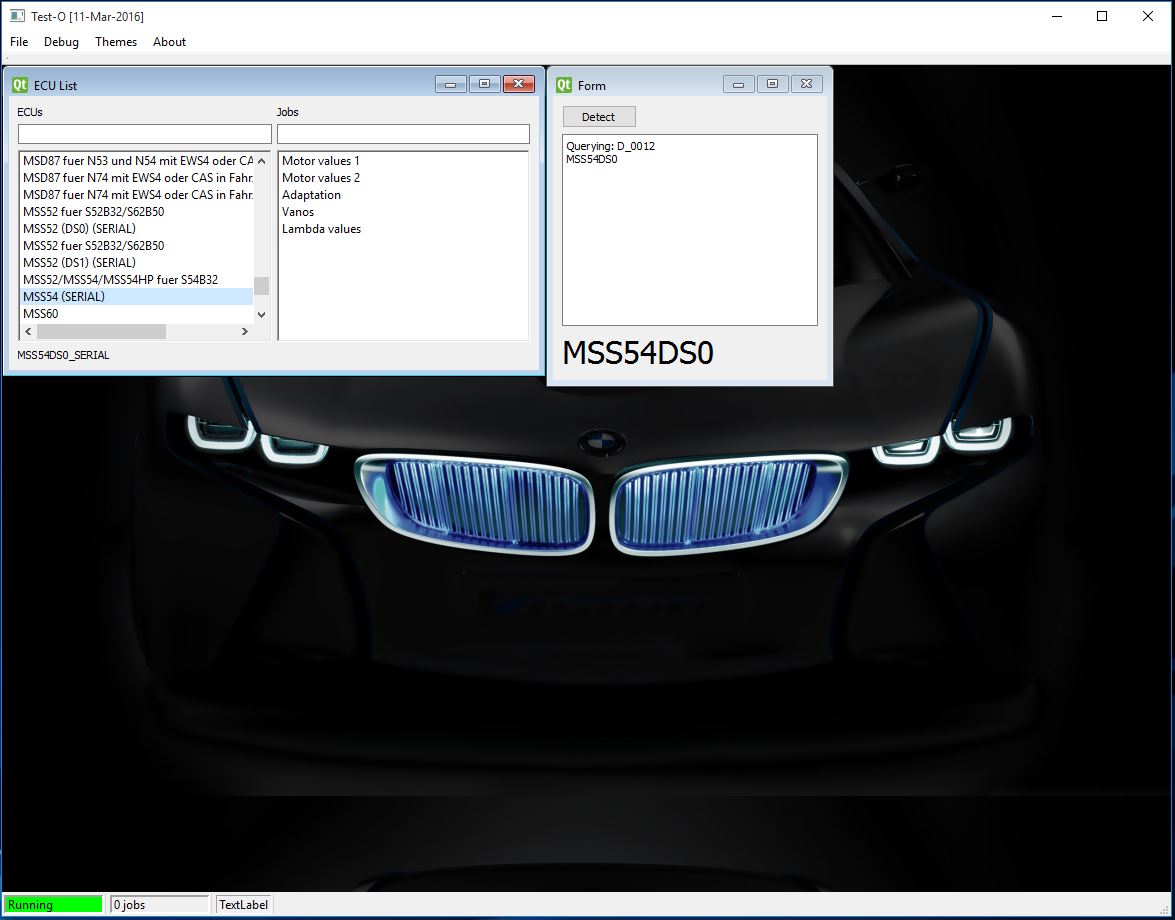The width and height of the screenshot is (1175, 920).
Task: Click the Qt icon in Form window title bar
Action: 564,85
